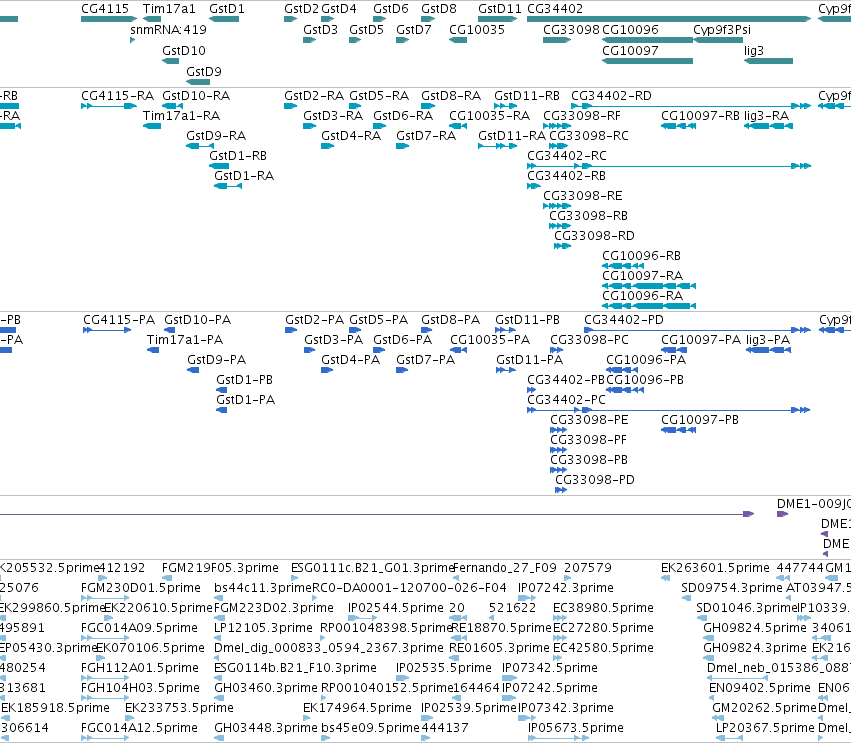Image resolution: width=851 pixels, height=743 pixels.
Task: Select the CG10035 gene label
Action: point(477,29)
